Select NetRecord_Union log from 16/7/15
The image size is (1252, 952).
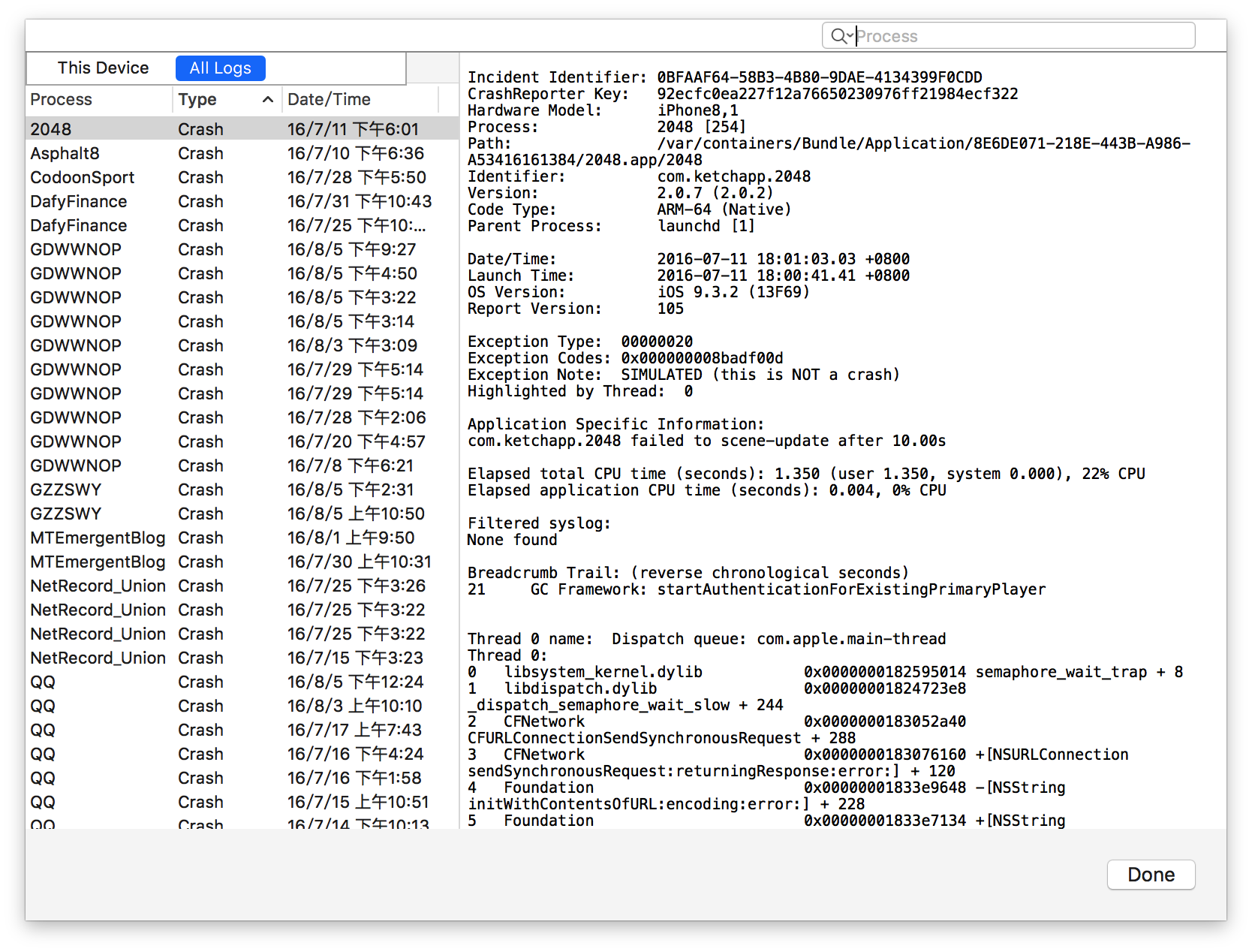(x=242, y=658)
